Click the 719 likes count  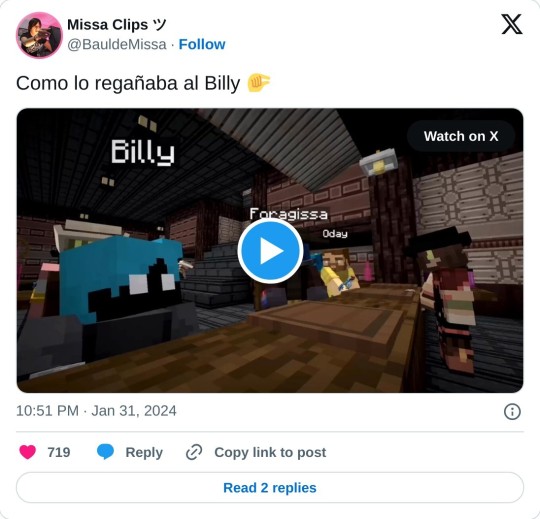coord(59,452)
